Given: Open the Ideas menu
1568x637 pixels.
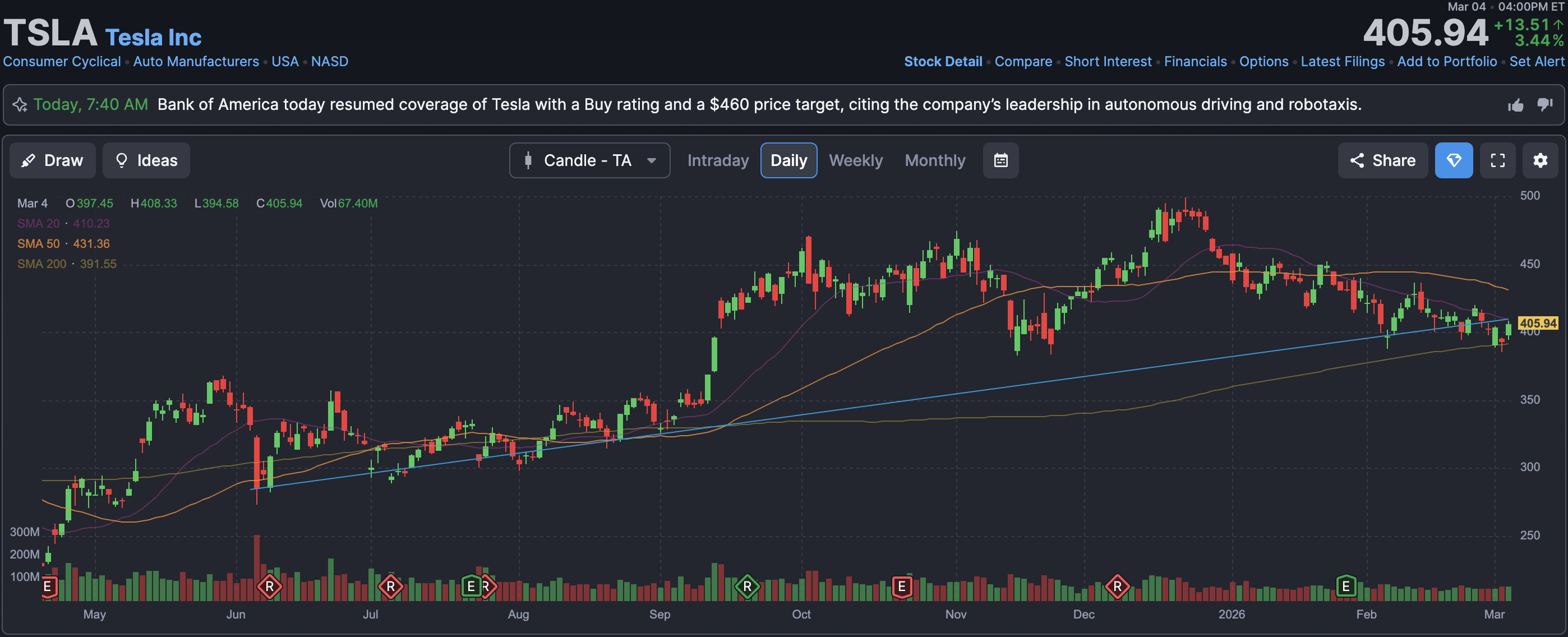Looking at the screenshot, I should coord(146,160).
